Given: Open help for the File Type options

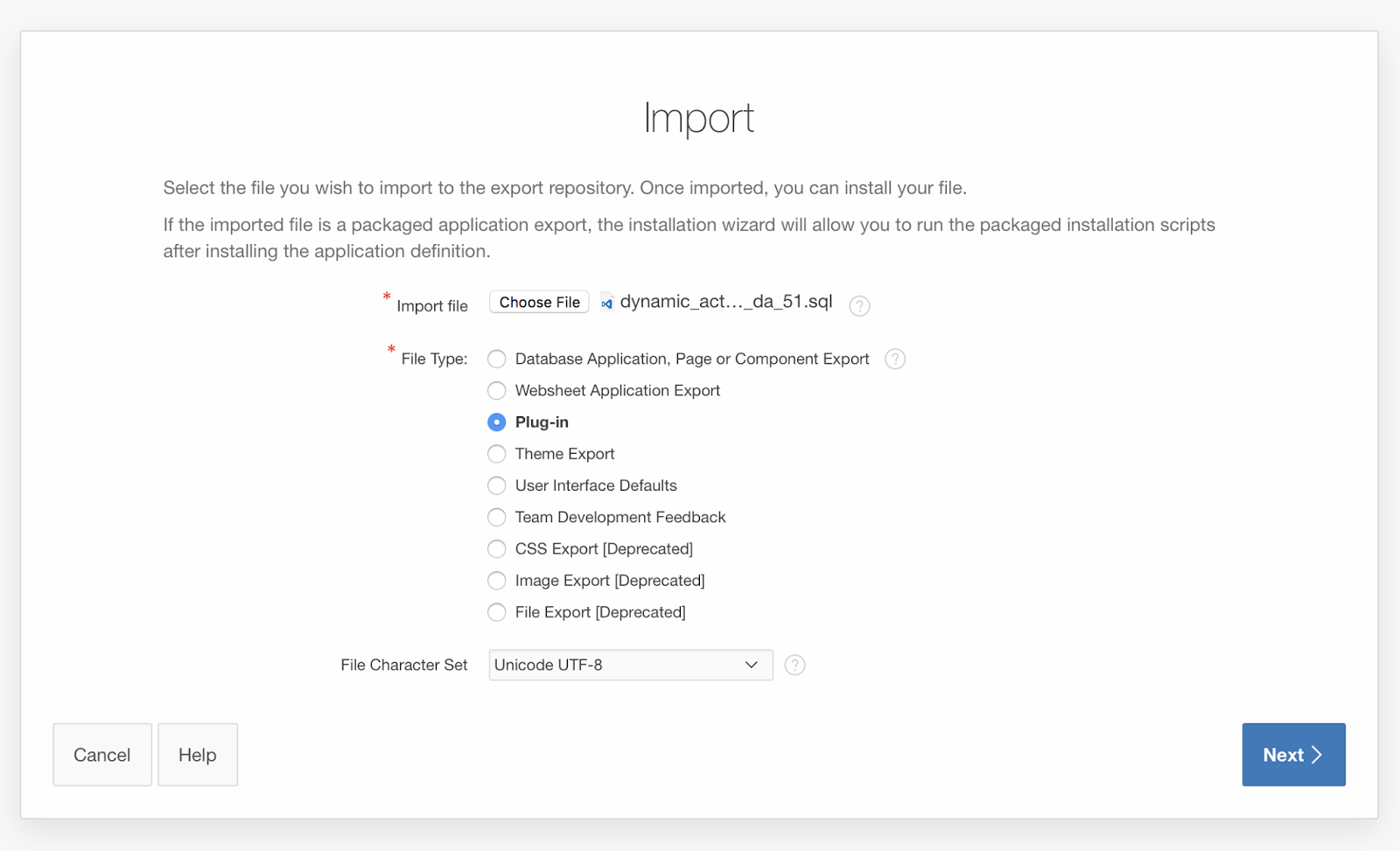Looking at the screenshot, I should pos(894,359).
